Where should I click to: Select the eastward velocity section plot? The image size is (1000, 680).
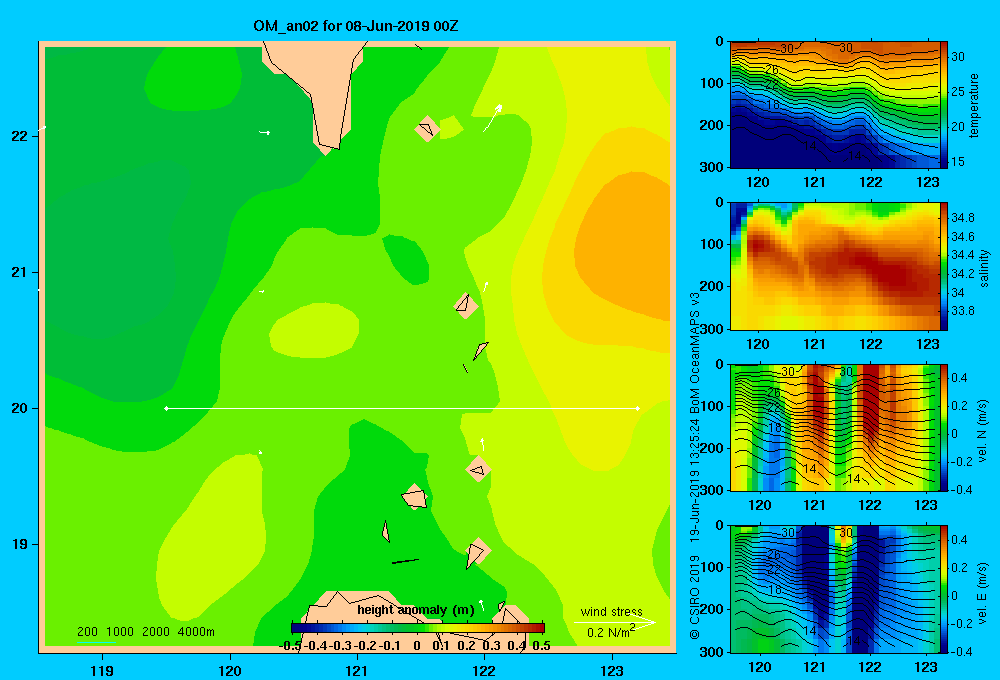(x=834, y=589)
